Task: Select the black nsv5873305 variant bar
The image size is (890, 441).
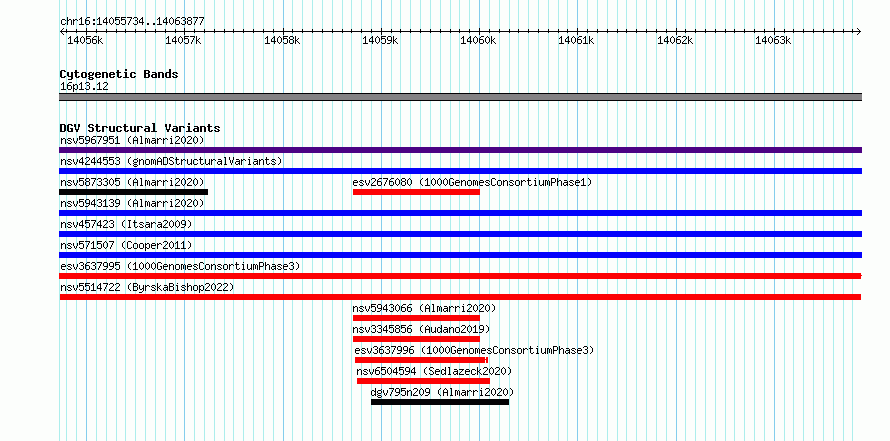Action: [133, 192]
